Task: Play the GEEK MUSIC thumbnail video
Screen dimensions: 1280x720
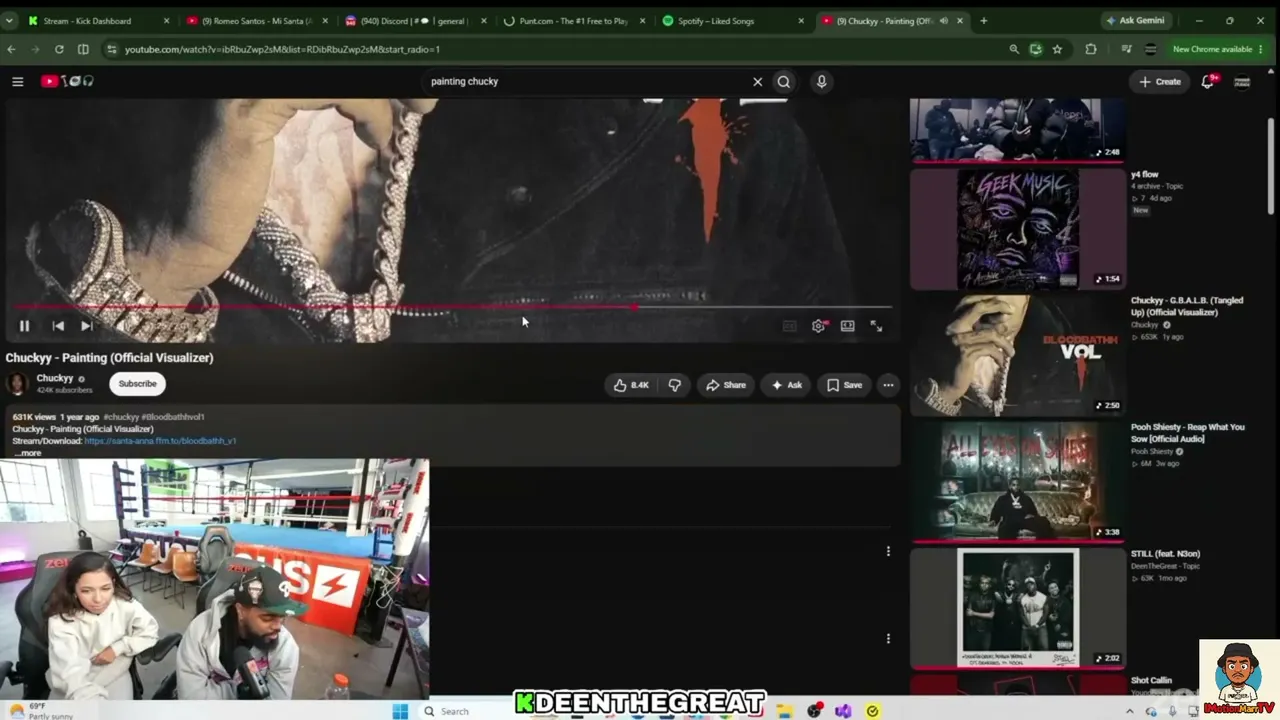Action: (1018, 229)
